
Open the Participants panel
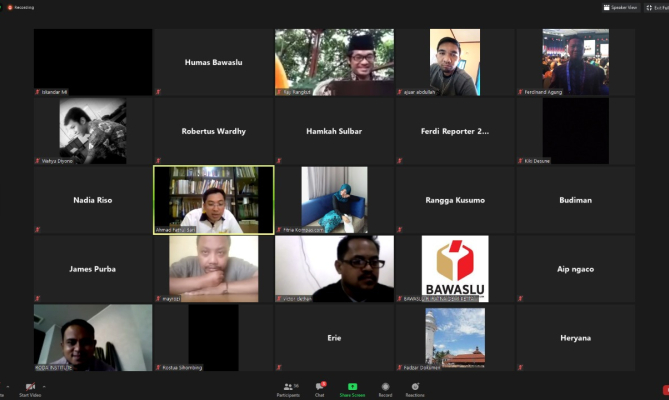(288, 388)
